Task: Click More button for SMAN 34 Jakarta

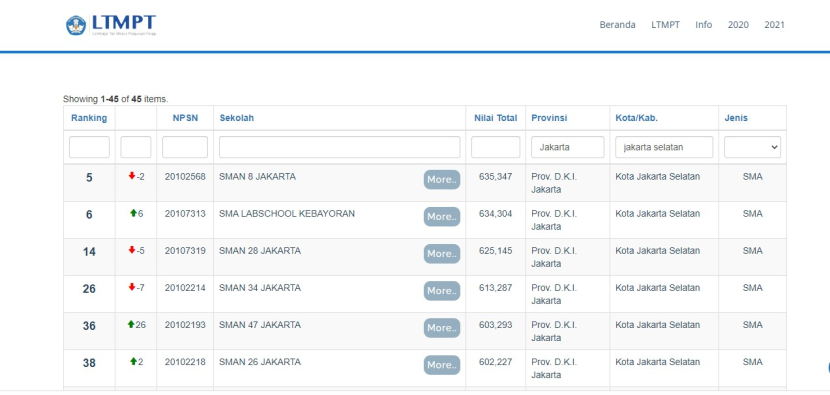Action: (x=442, y=291)
